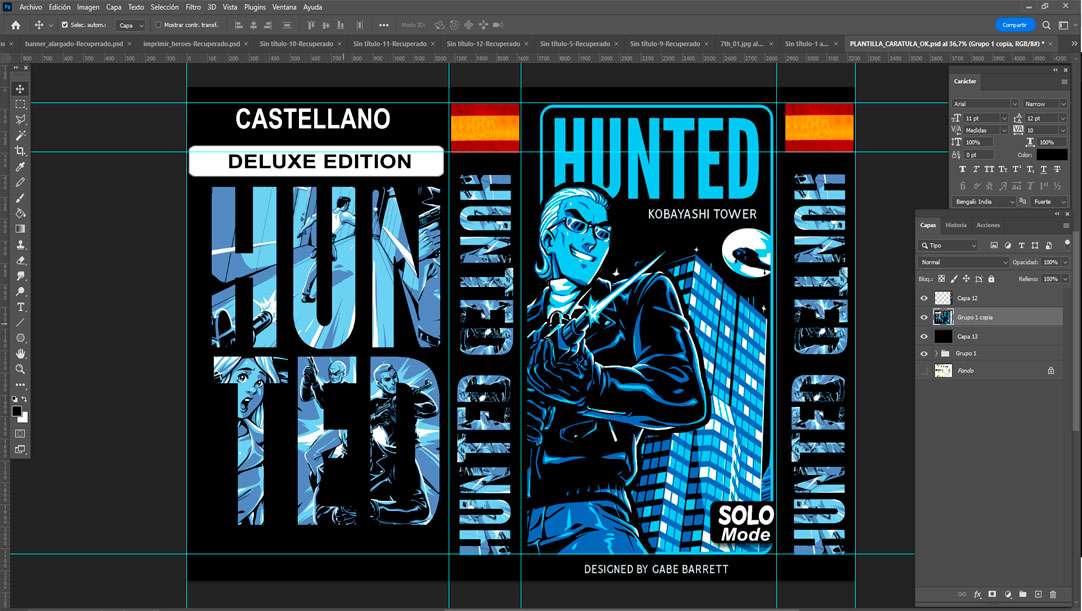
Task: Select the Capa 12 layer thumbnail
Action: pos(943,298)
